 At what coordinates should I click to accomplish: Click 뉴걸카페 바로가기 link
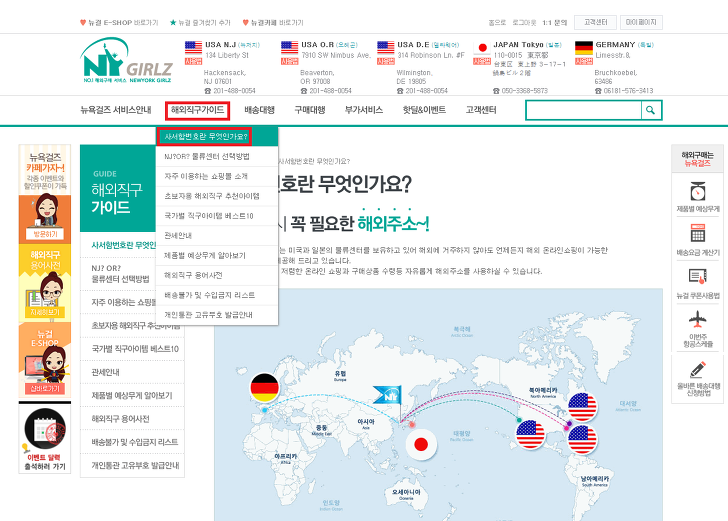tap(273, 22)
